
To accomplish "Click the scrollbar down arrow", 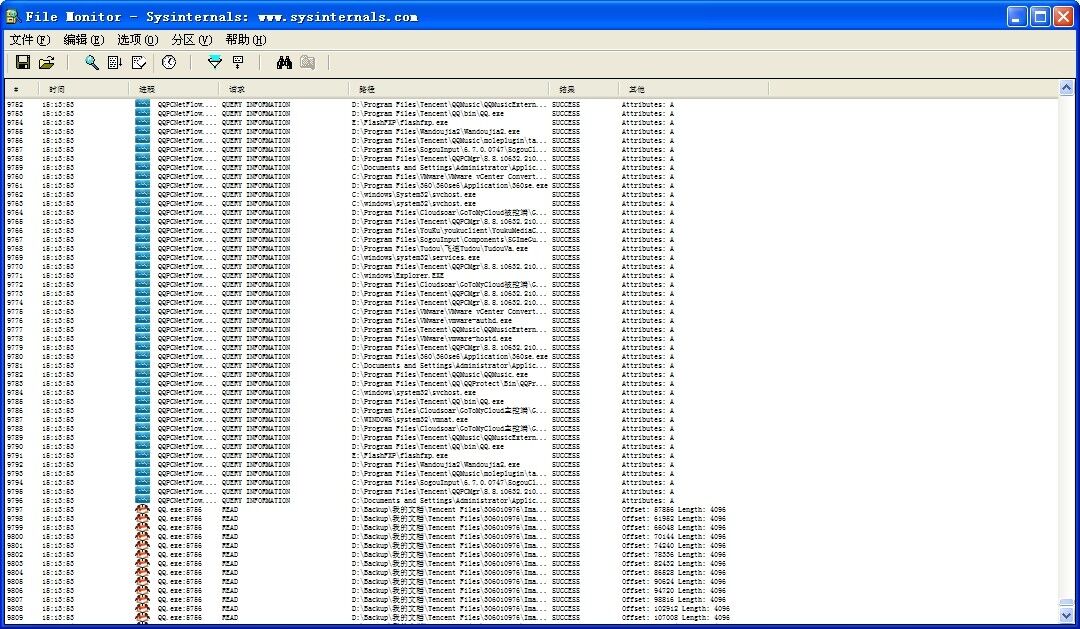I will 1066,615.
